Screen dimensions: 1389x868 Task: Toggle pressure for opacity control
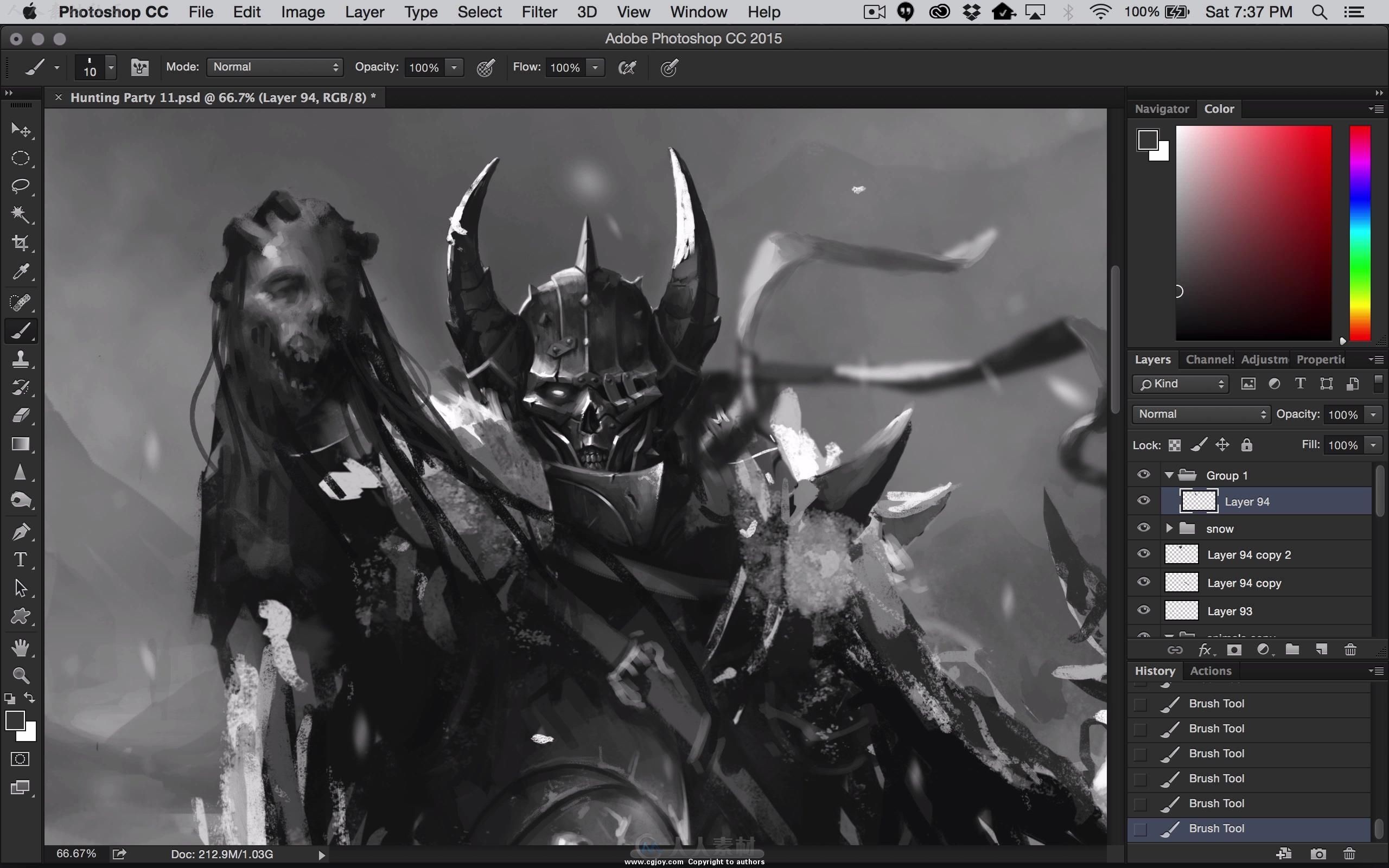pos(486,68)
